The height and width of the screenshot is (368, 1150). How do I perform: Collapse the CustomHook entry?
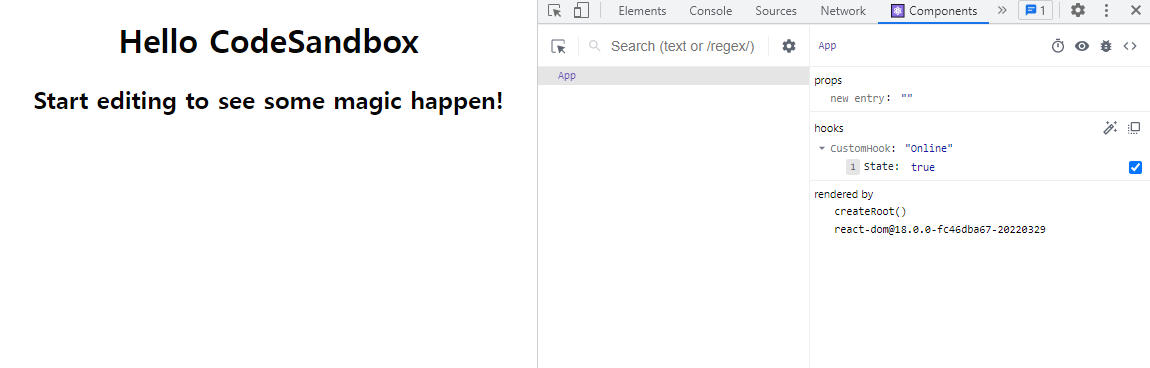[x=822, y=148]
